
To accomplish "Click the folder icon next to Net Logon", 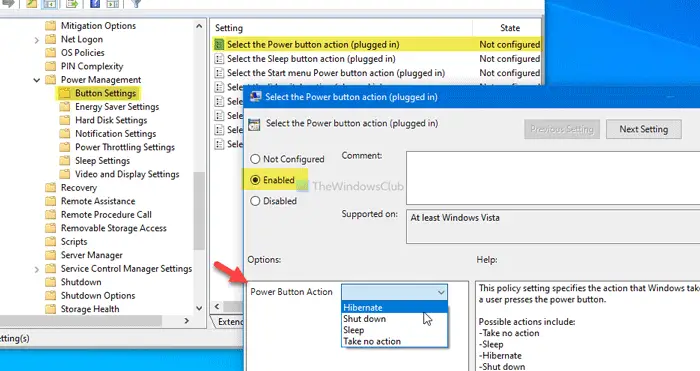I will [50, 39].
